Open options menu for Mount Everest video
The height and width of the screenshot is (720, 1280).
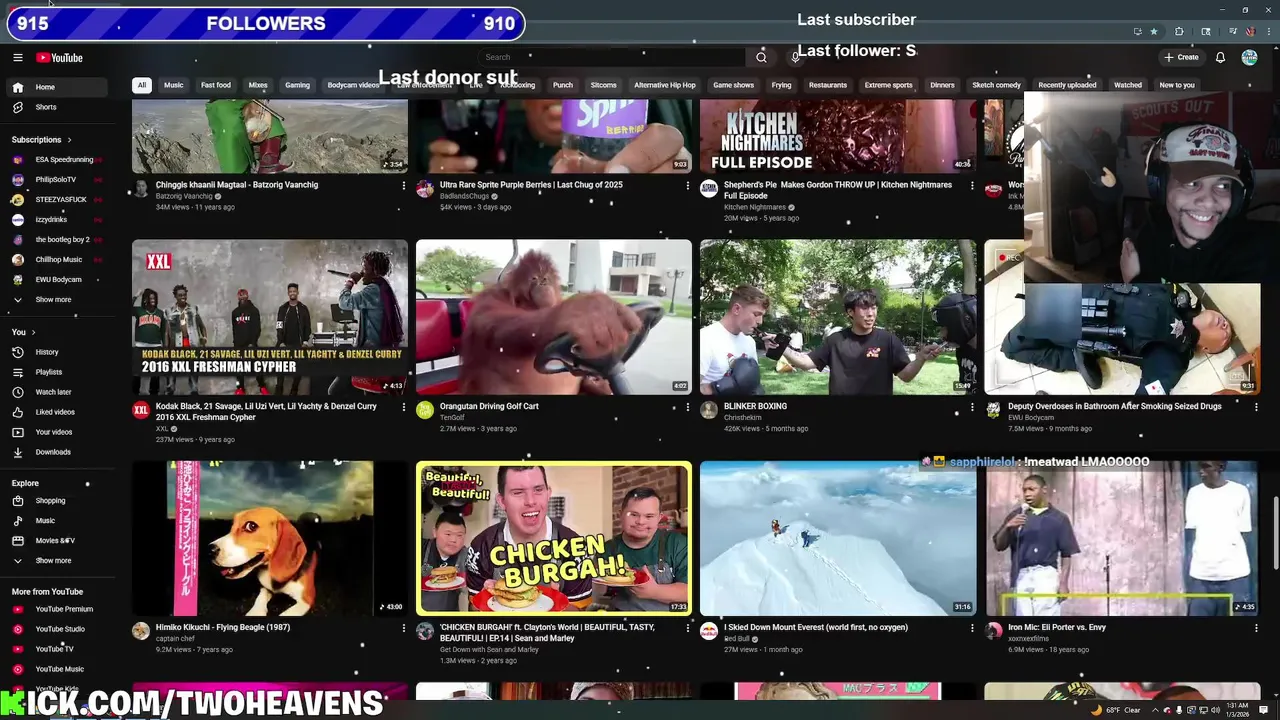(971, 628)
